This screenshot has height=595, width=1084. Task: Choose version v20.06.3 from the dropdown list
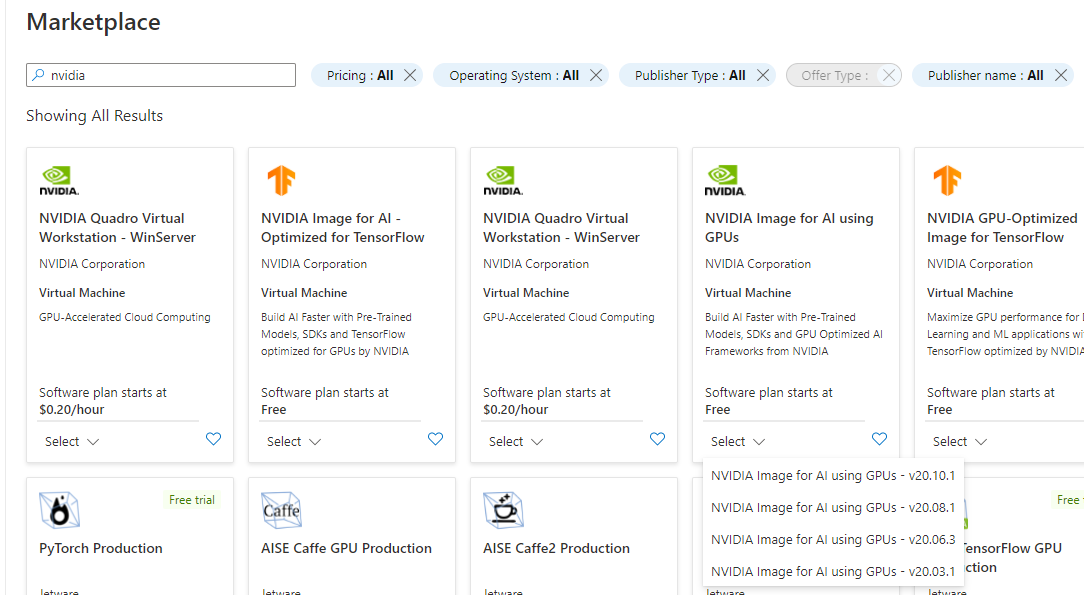click(832, 540)
